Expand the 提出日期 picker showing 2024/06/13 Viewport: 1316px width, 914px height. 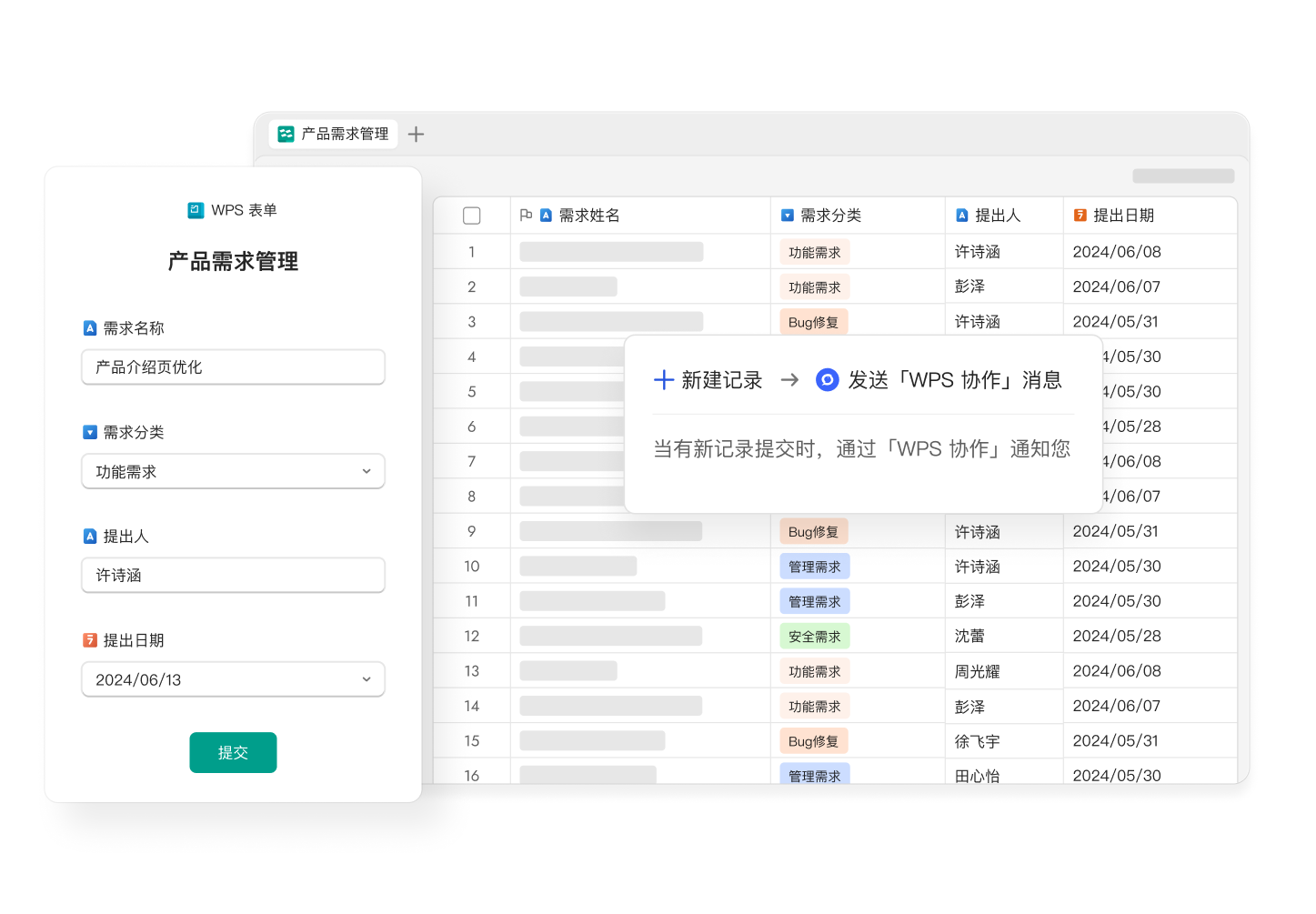233,679
